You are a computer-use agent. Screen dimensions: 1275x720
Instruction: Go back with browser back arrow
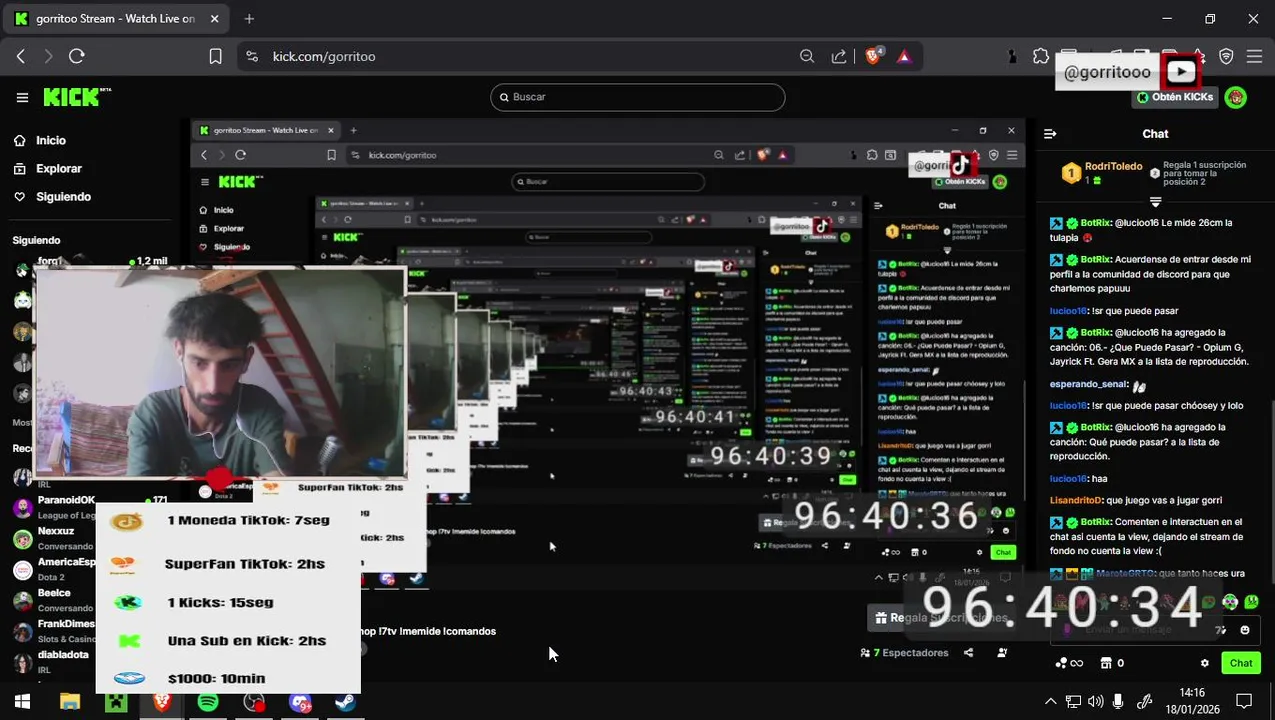(21, 57)
